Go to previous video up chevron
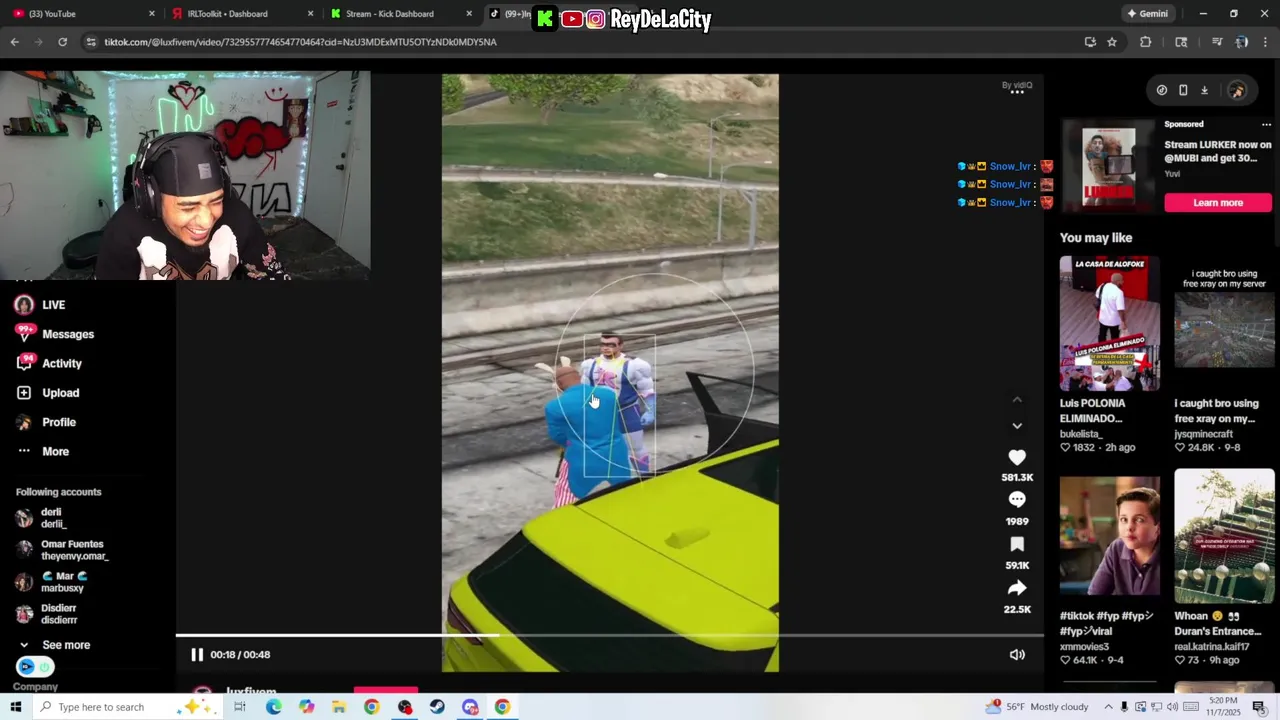 tap(1017, 400)
